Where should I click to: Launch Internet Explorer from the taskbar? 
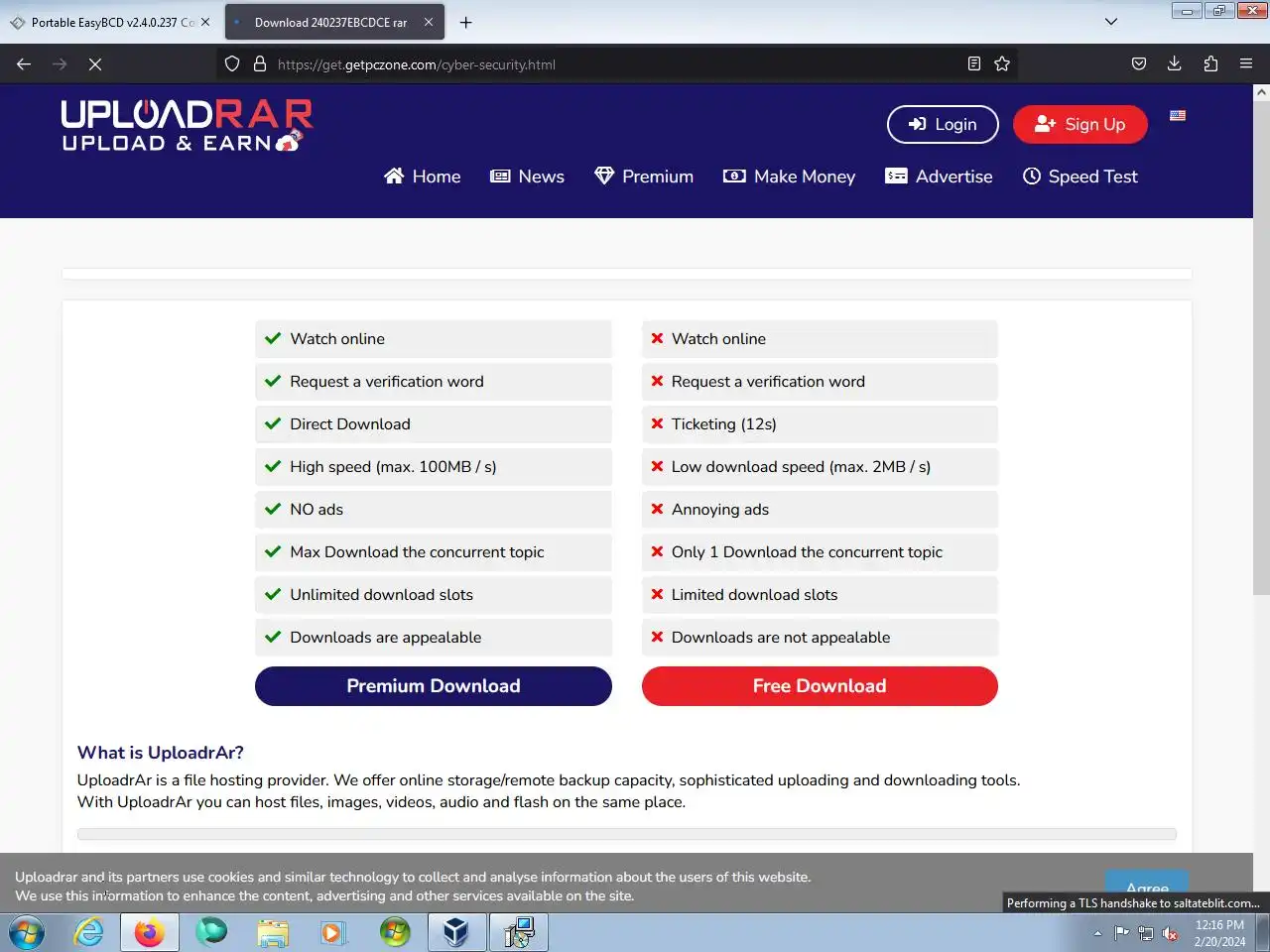coord(88,933)
